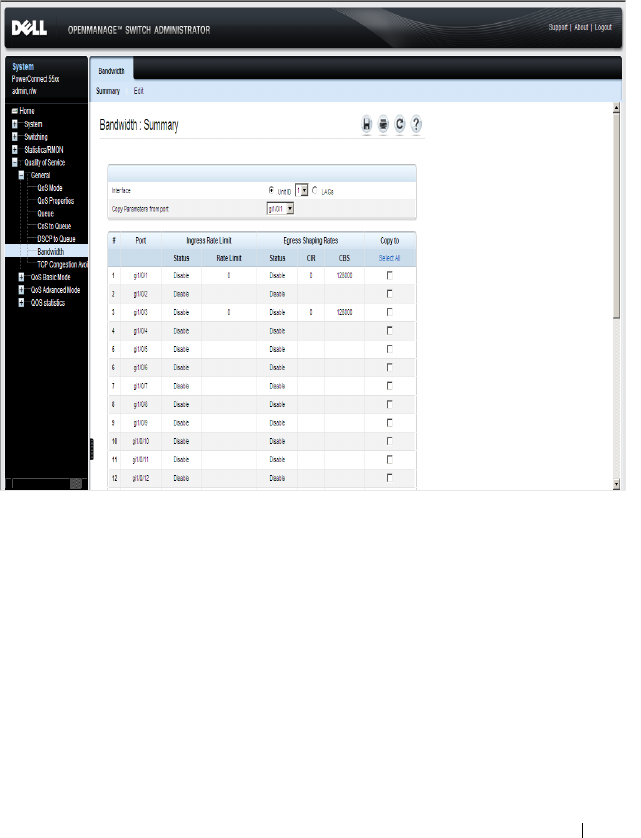Check Copy to box for port gi1/0/3

click(389, 312)
